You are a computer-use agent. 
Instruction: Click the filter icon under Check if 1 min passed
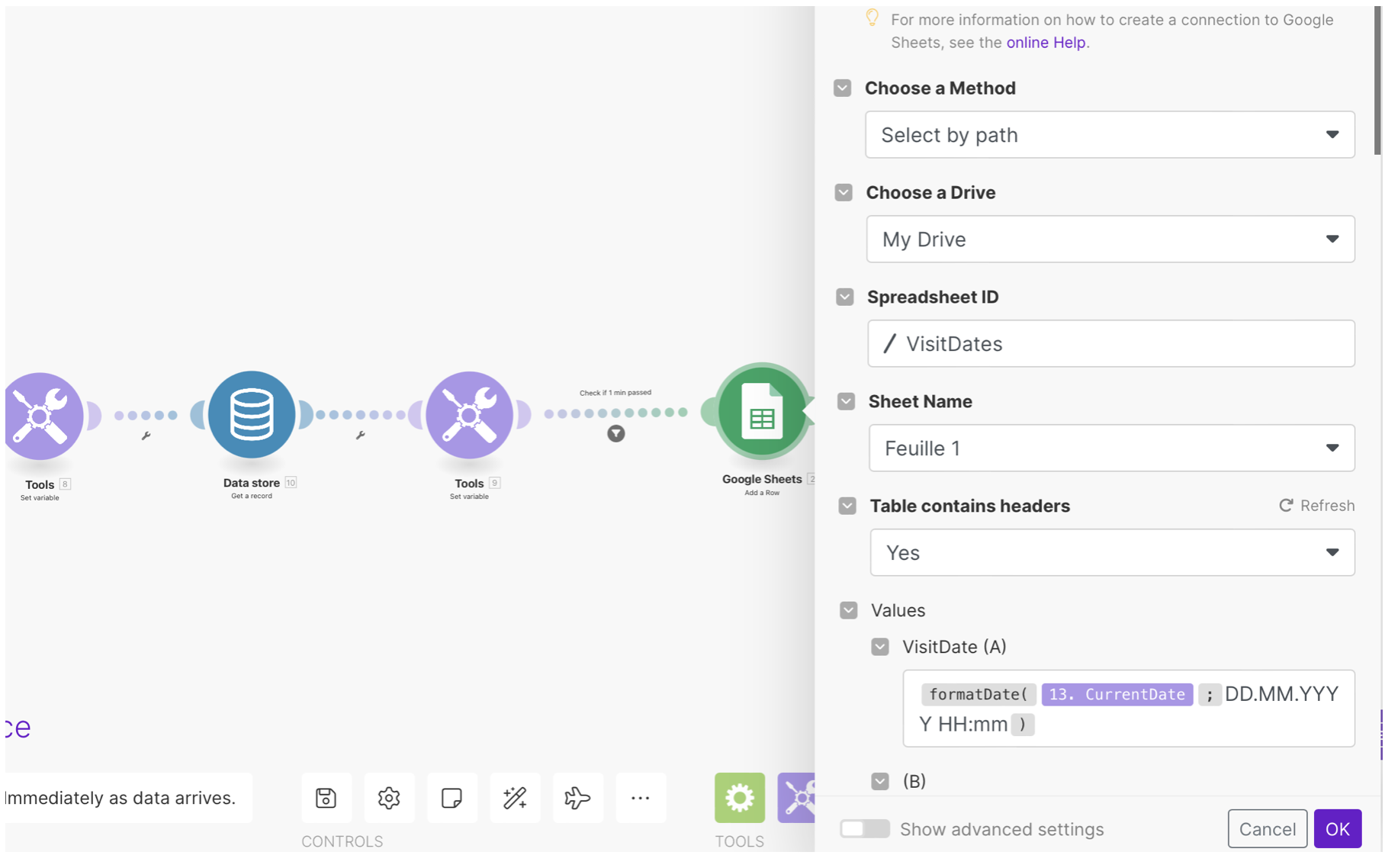pos(616,434)
